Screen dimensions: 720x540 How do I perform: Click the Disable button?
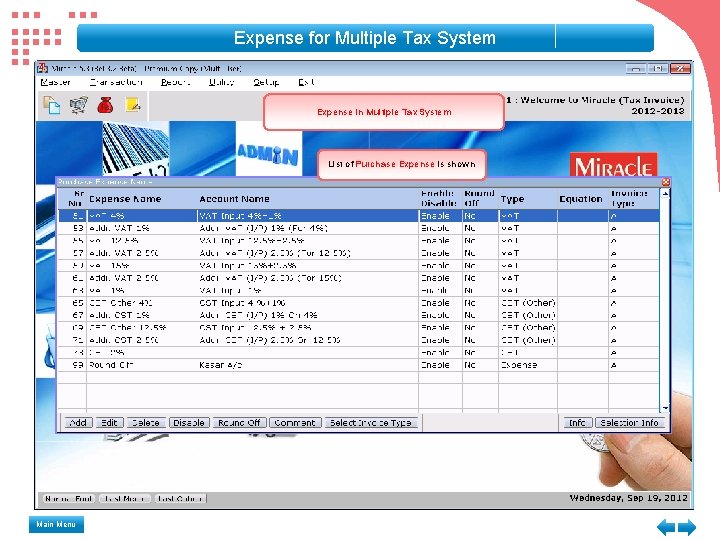click(x=189, y=422)
